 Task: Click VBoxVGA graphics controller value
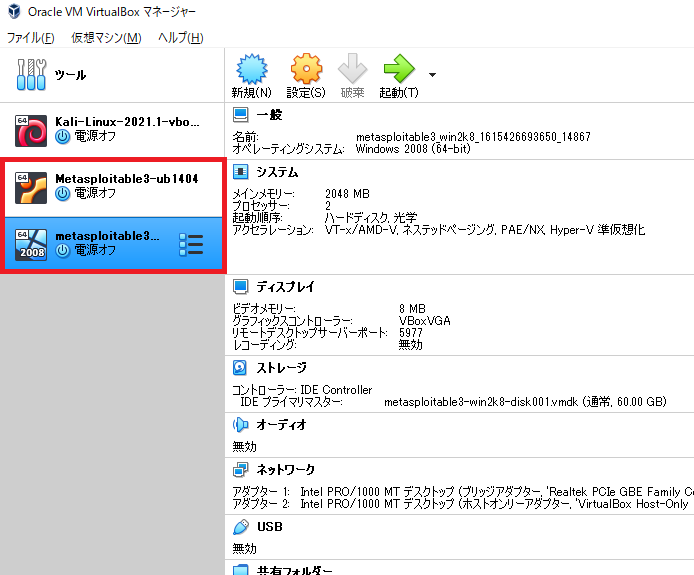click(x=424, y=320)
